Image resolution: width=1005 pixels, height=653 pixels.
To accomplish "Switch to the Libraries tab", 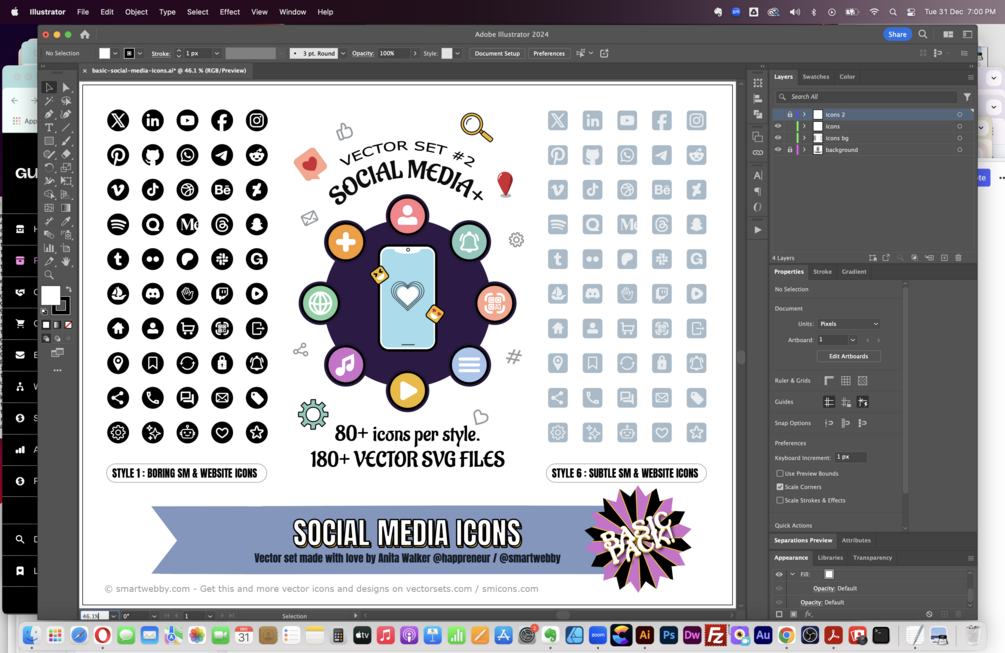I will (830, 558).
